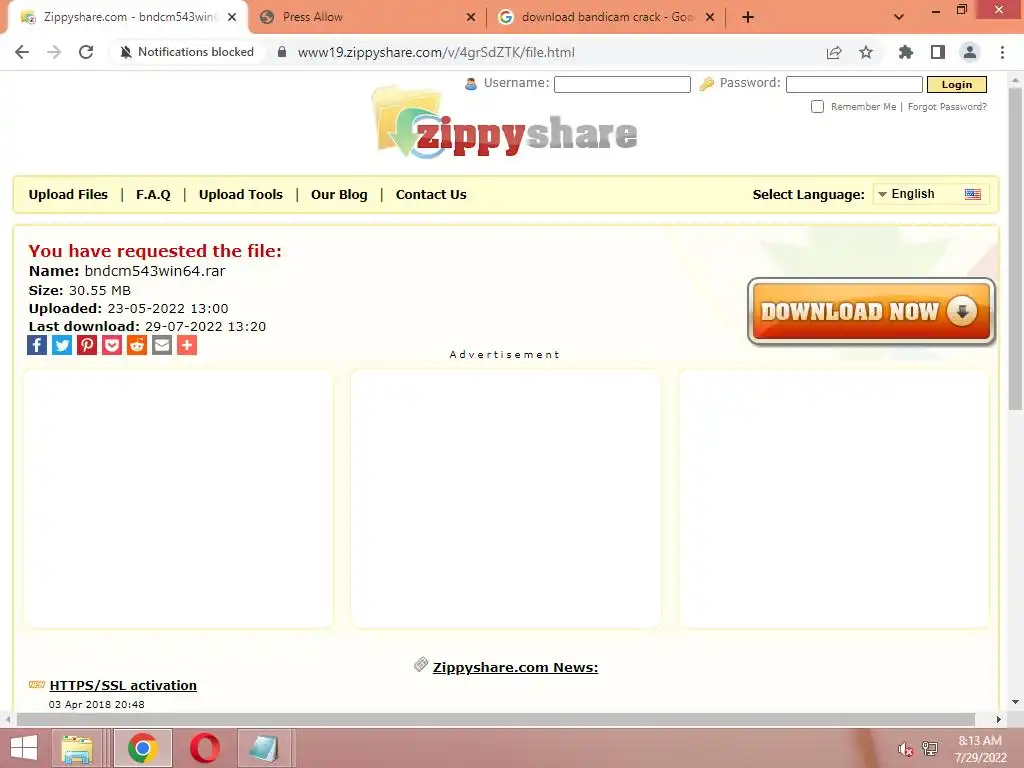The height and width of the screenshot is (768, 1024).
Task: Share file link via email icon
Action: (162, 345)
